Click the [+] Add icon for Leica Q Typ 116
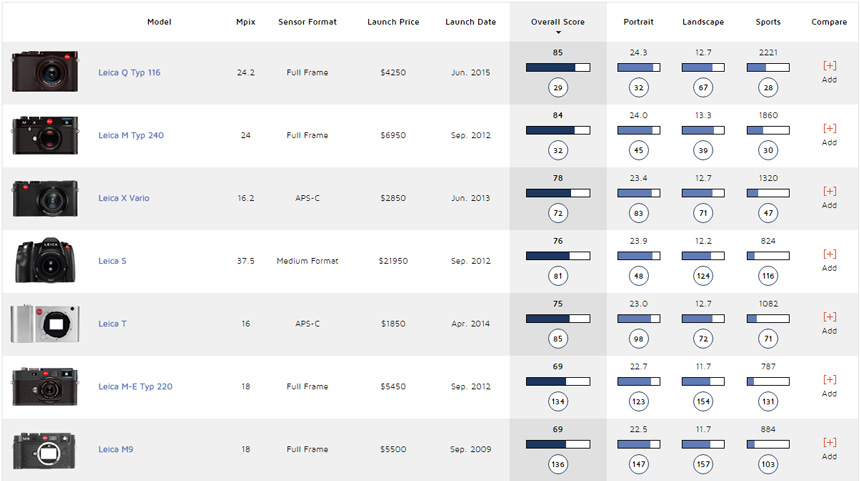The width and height of the screenshot is (860, 481). click(829, 66)
